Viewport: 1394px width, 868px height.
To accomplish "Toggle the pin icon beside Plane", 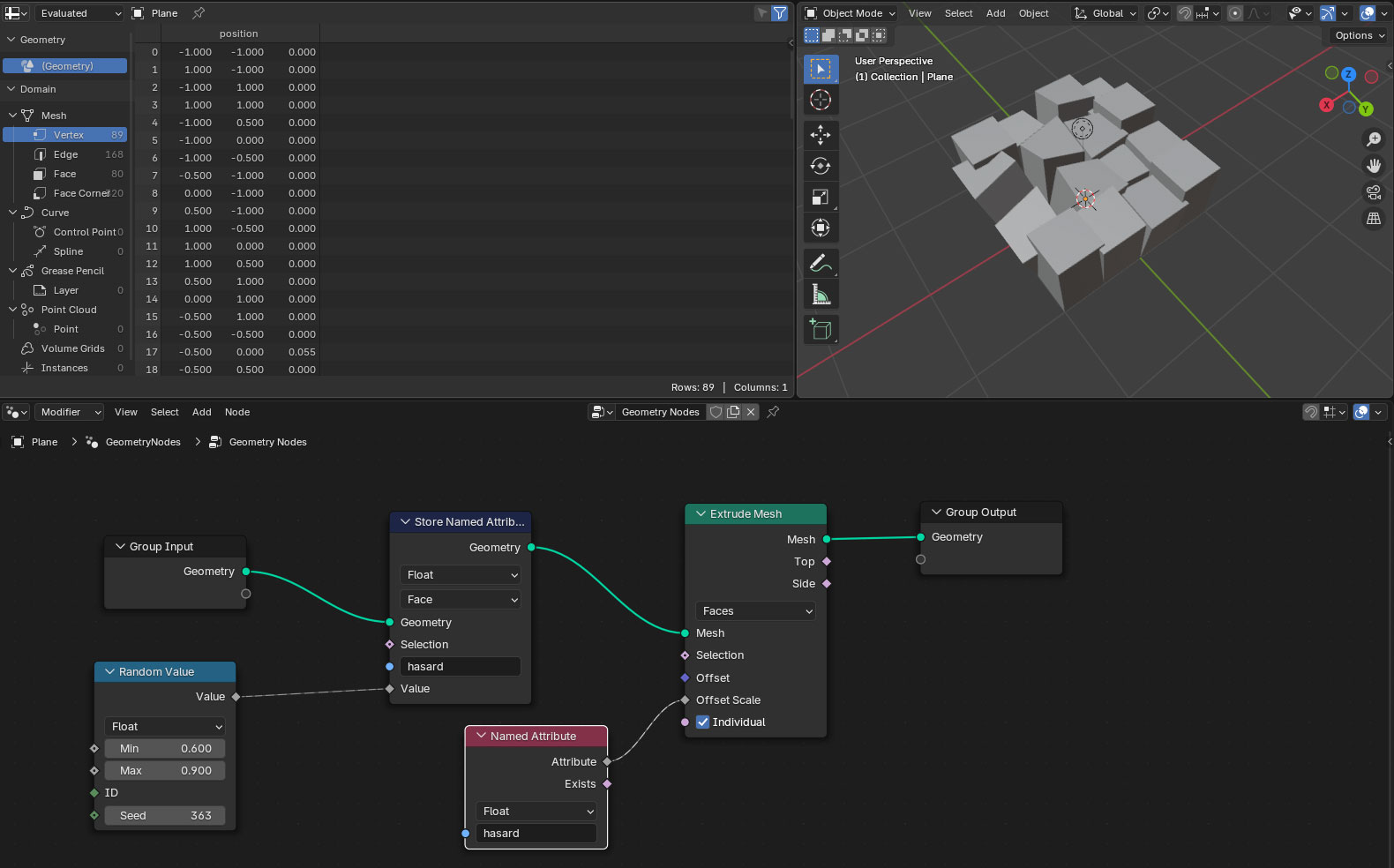I will click(199, 13).
